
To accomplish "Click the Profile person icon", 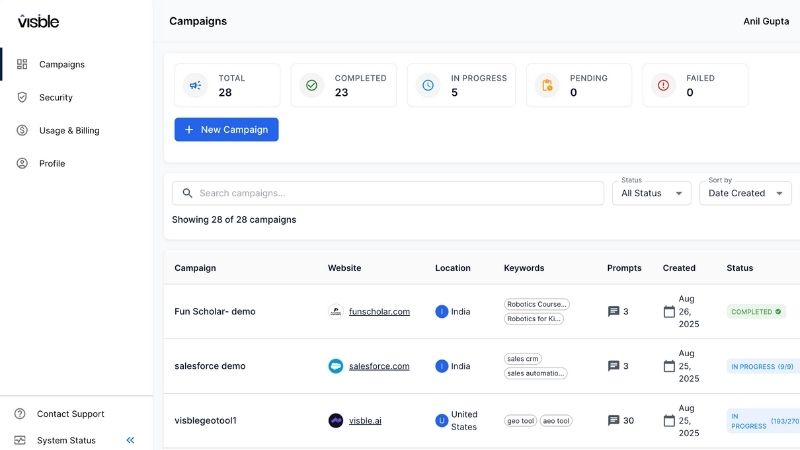I will click(x=22, y=163).
